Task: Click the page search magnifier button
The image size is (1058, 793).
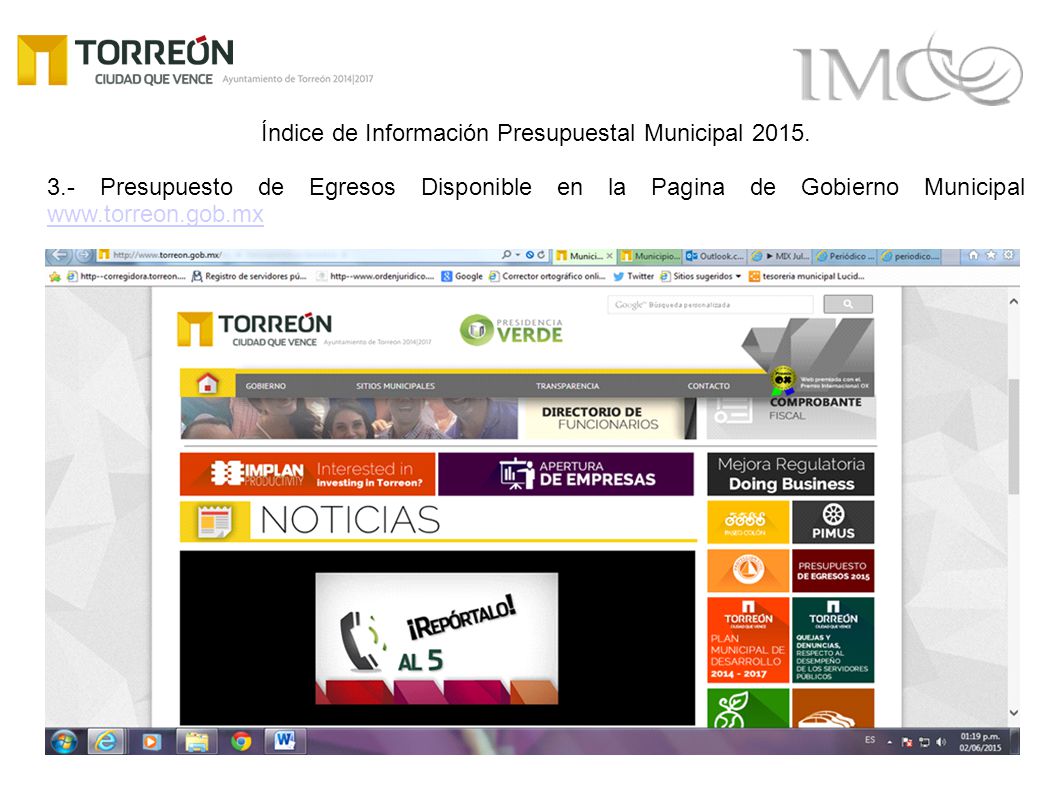Action: [847, 304]
